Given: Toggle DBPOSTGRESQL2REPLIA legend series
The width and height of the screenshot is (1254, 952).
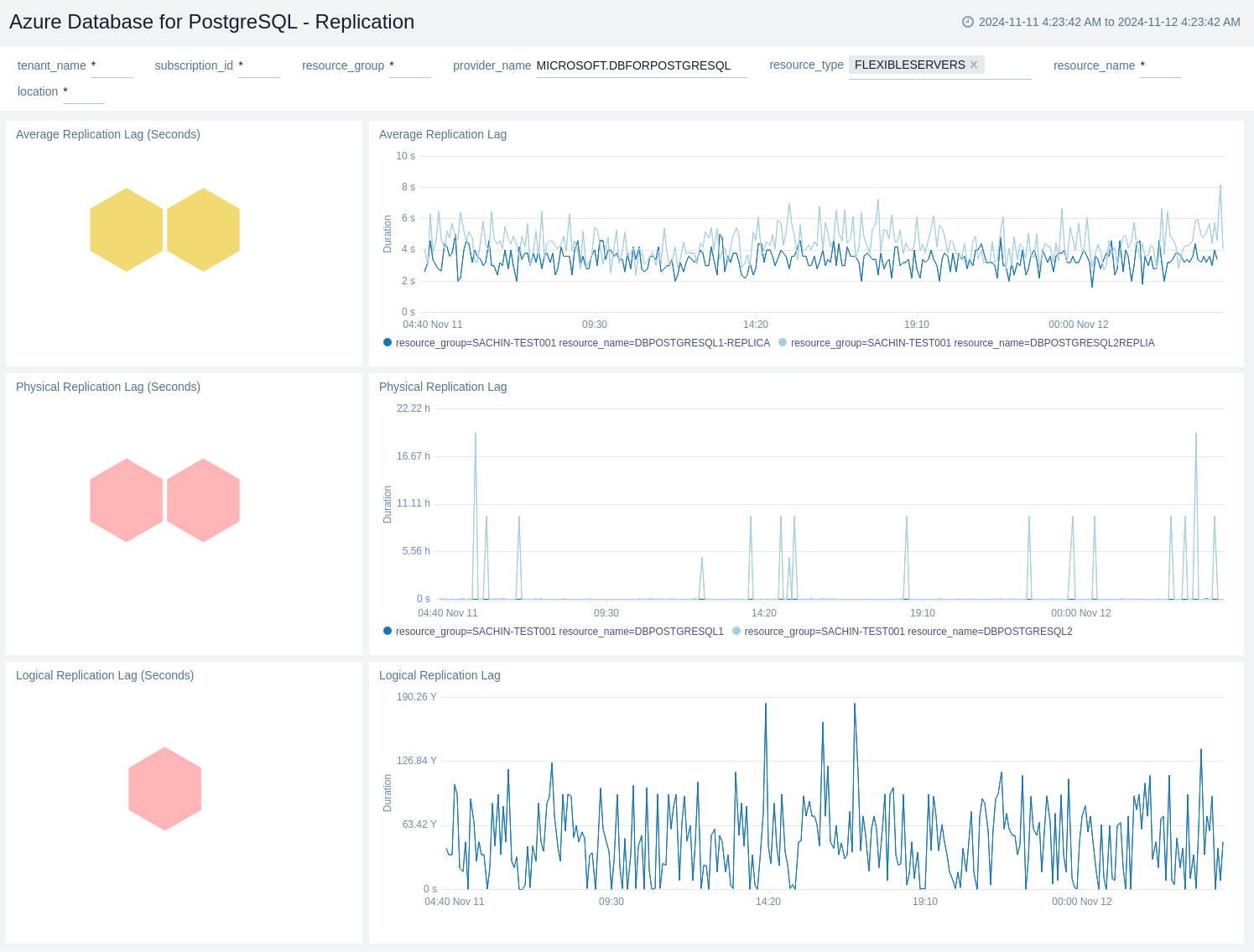Looking at the screenshot, I should coord(967,343).
